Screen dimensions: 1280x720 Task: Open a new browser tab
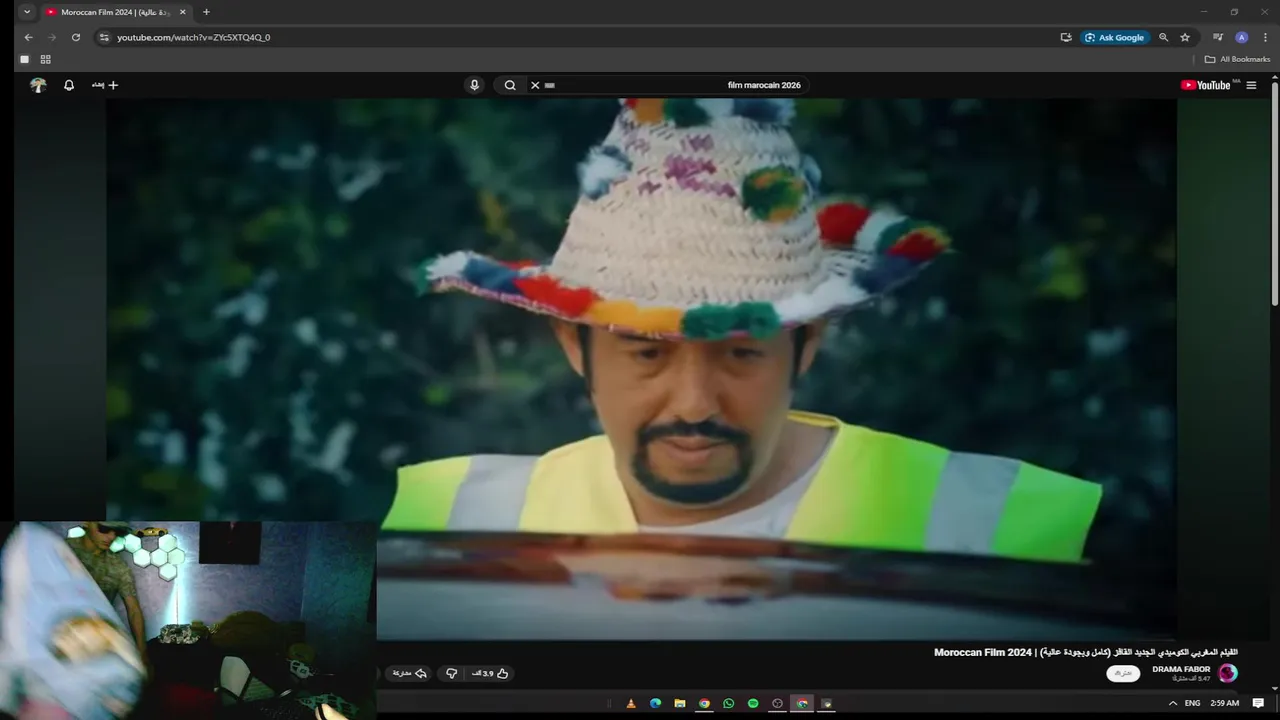[206, 12]
